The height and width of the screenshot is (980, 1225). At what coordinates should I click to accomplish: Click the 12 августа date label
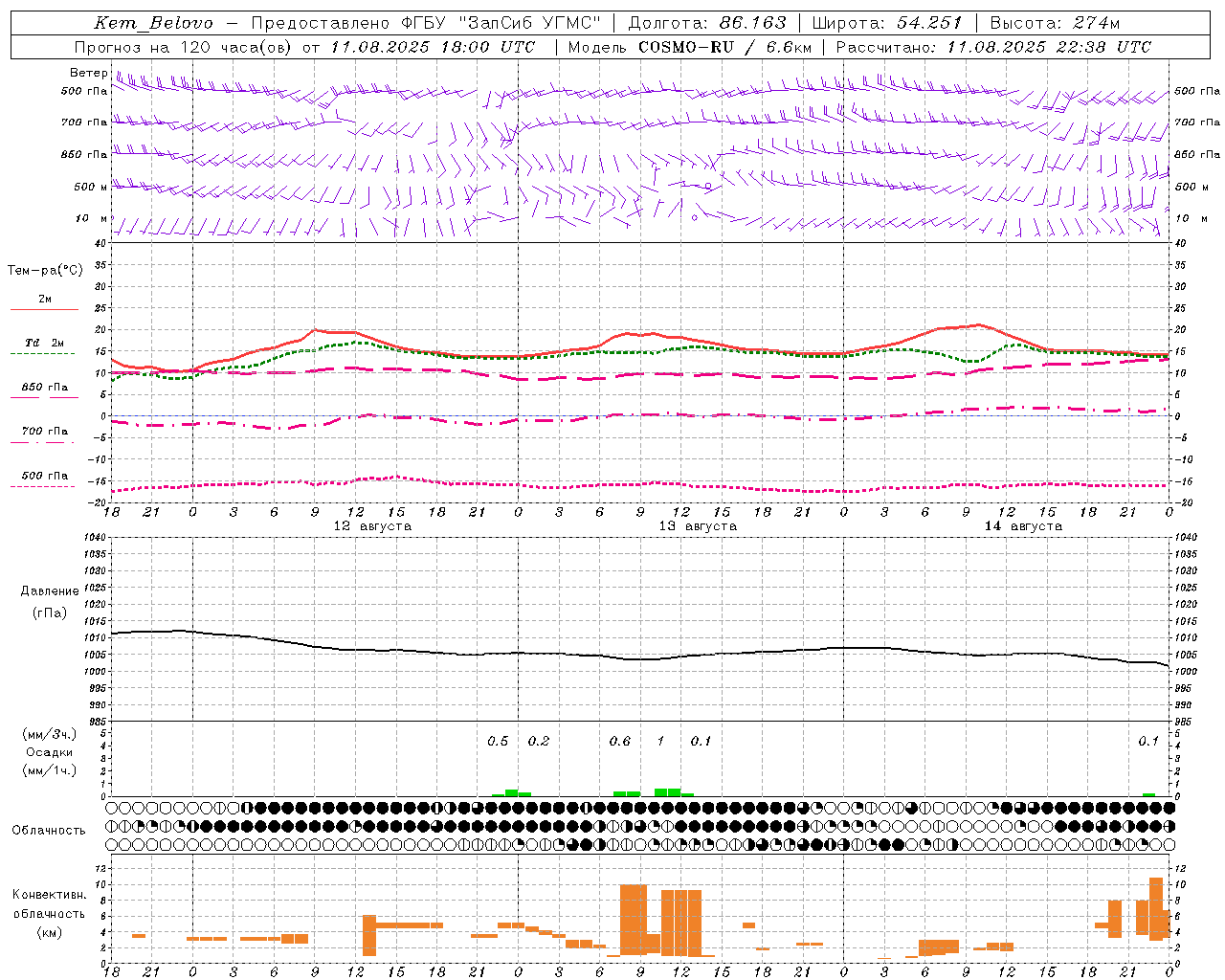[x=372, y=526]
